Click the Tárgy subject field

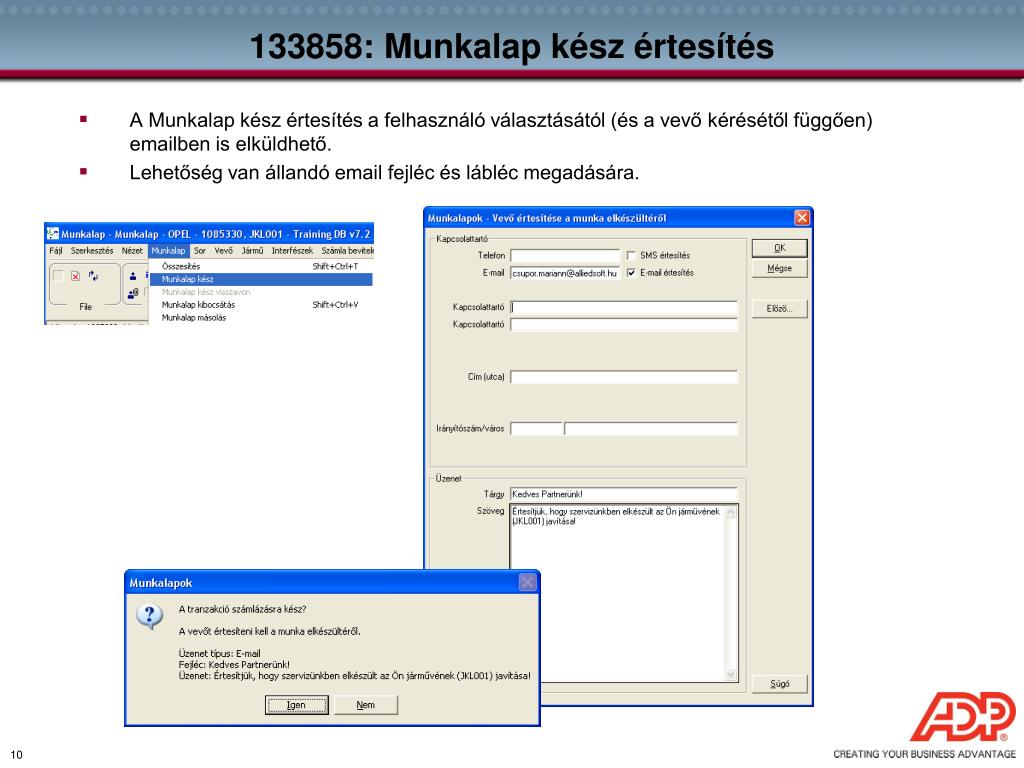tap(624, 494)
